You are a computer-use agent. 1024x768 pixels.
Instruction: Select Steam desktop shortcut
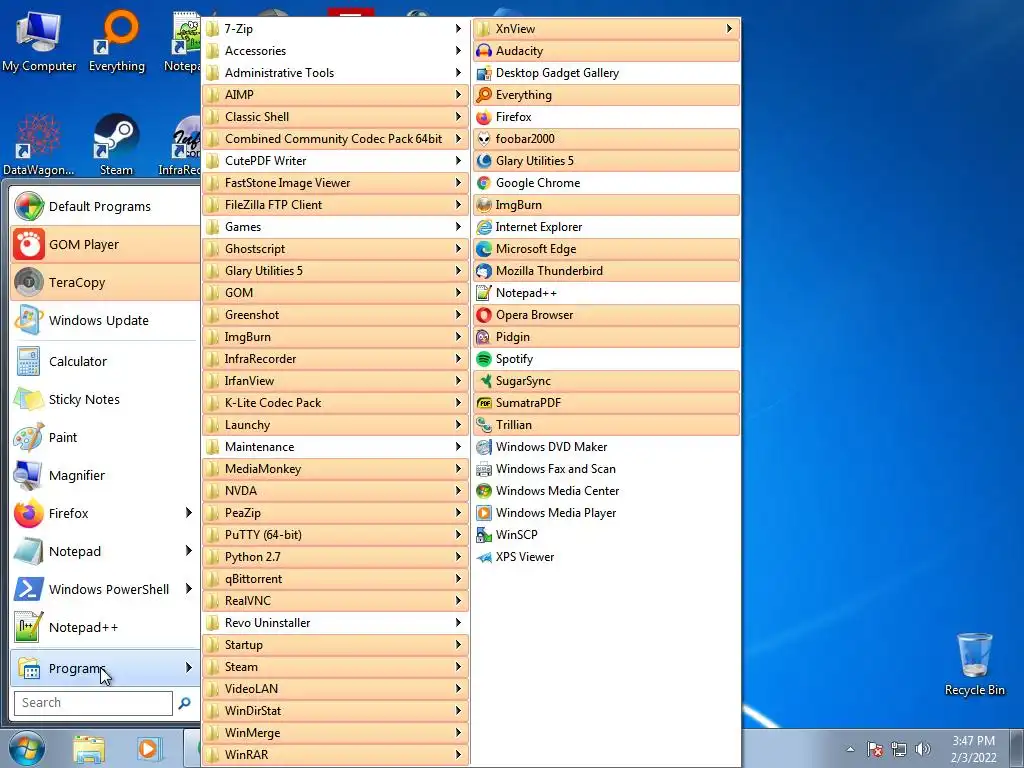pos(116,145)
